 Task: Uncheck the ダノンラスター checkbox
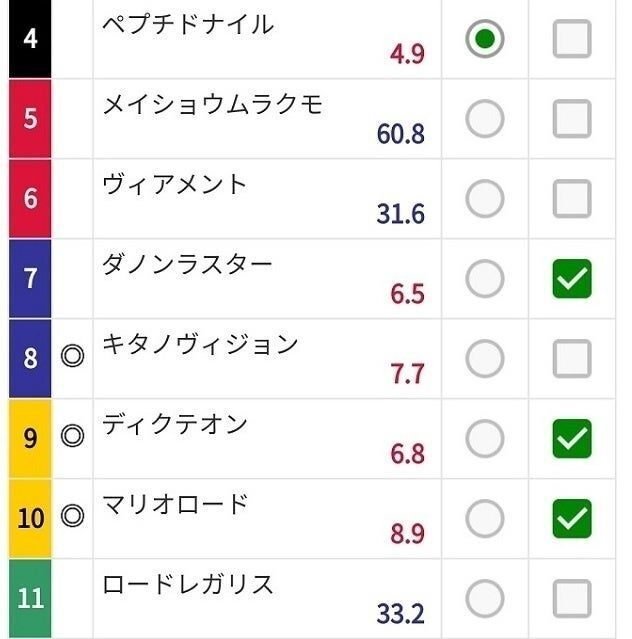tap(572, 279)
